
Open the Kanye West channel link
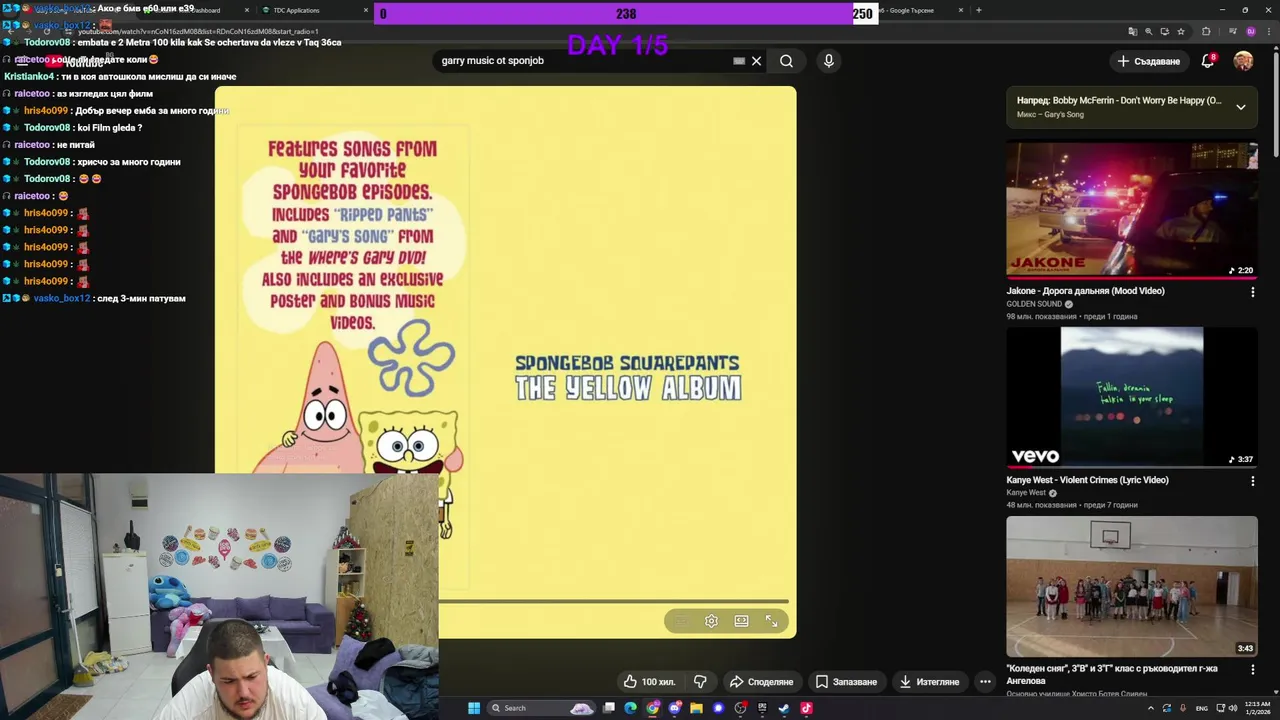coord(1026,493)
